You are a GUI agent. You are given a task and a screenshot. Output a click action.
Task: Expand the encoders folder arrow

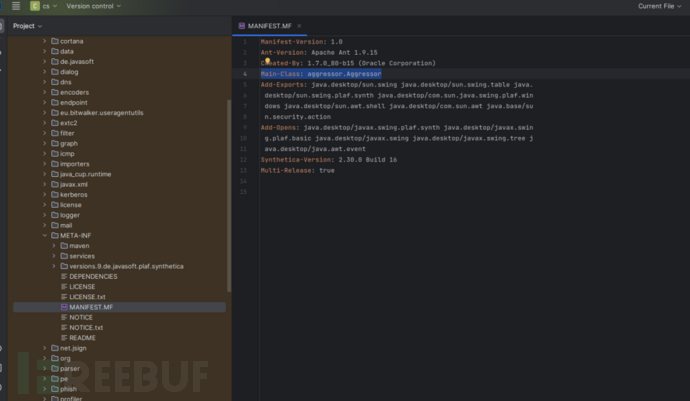(44, 92)
